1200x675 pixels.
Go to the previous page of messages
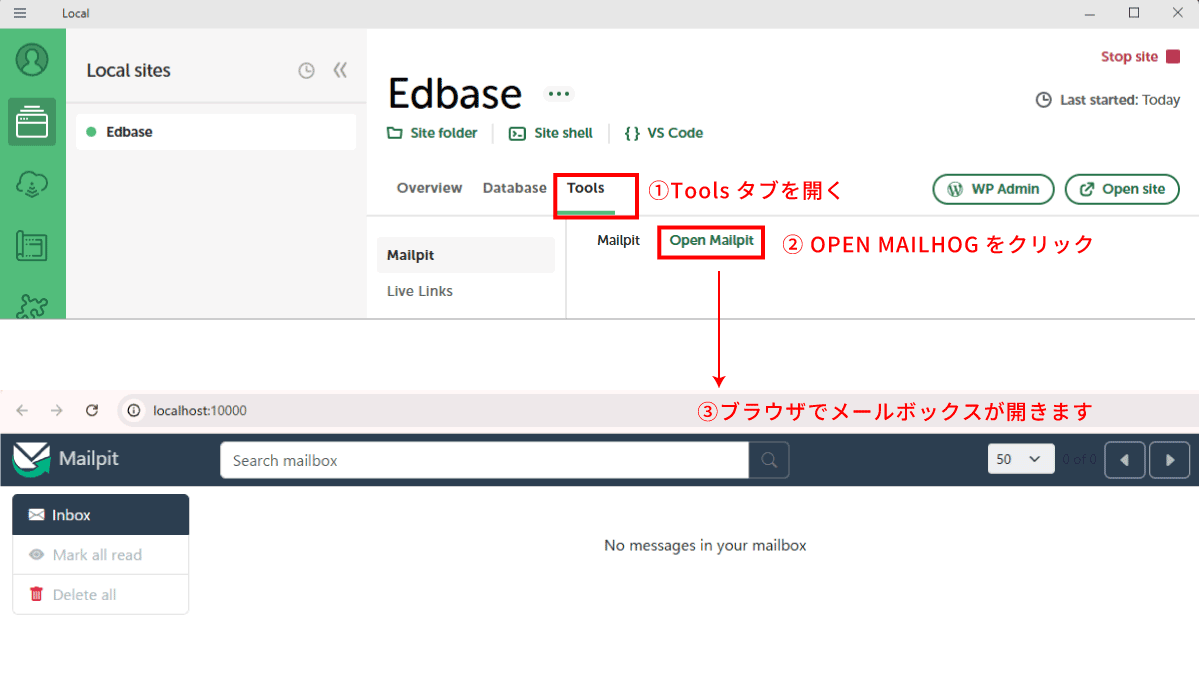(1124, 460)
